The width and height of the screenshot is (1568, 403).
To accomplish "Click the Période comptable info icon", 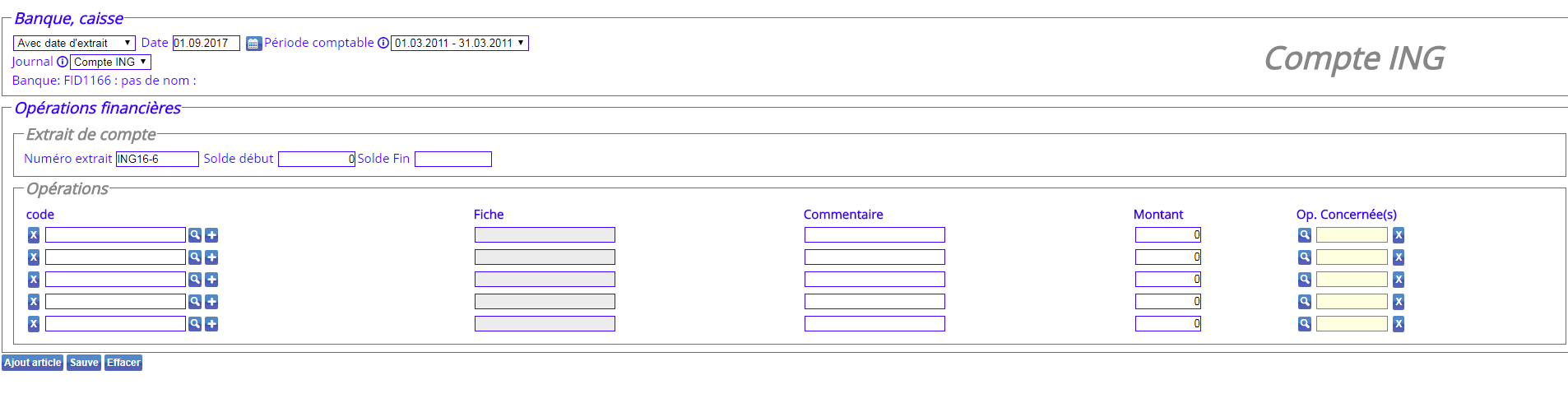I will 383,43.
